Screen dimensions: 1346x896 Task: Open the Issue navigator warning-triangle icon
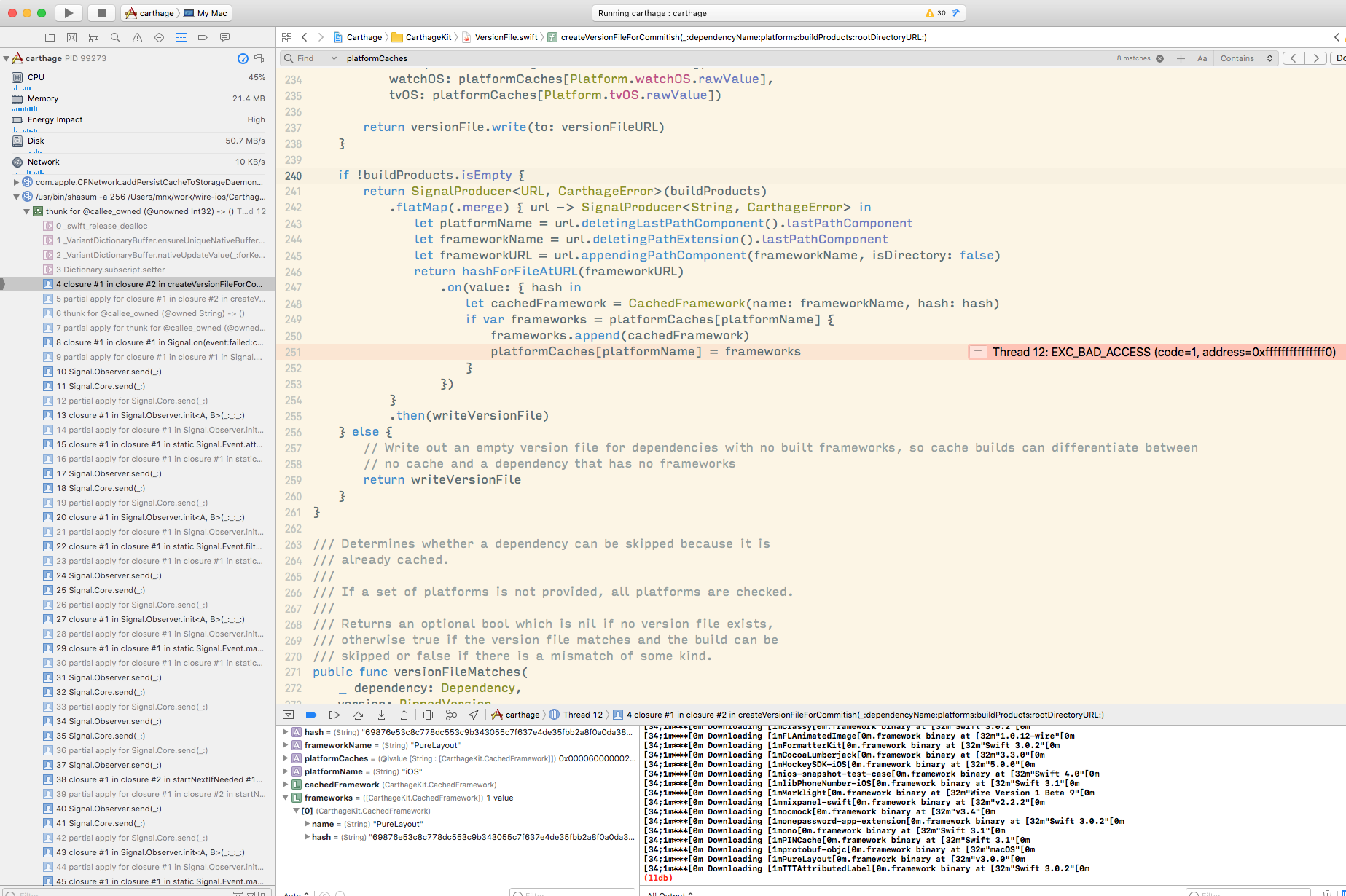pyautogui.click(x=137, y=37)
